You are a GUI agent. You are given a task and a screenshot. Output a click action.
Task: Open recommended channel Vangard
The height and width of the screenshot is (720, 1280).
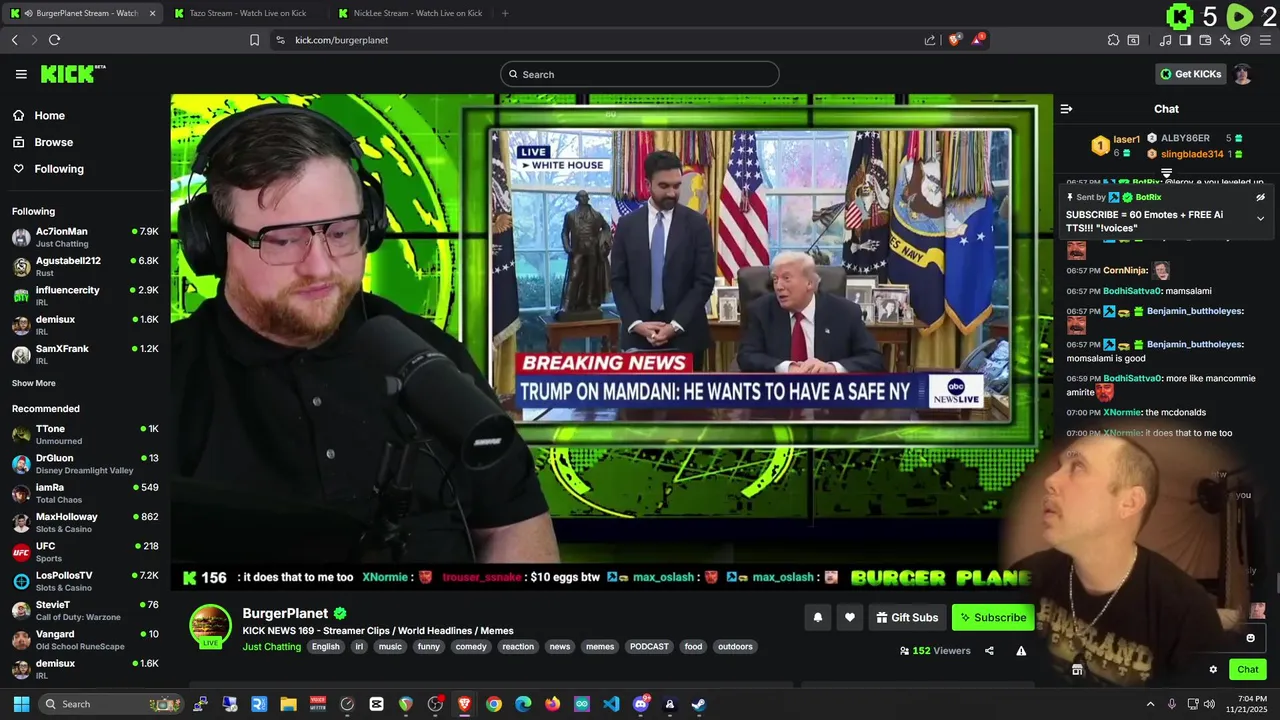click(x=85, y=640)
